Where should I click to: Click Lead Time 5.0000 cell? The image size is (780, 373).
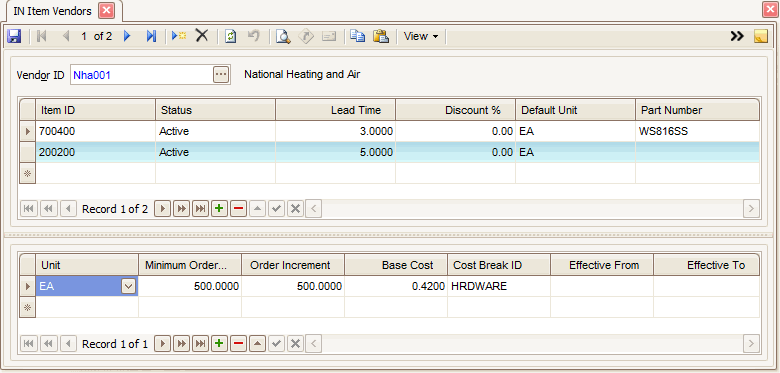pos(335,152)
